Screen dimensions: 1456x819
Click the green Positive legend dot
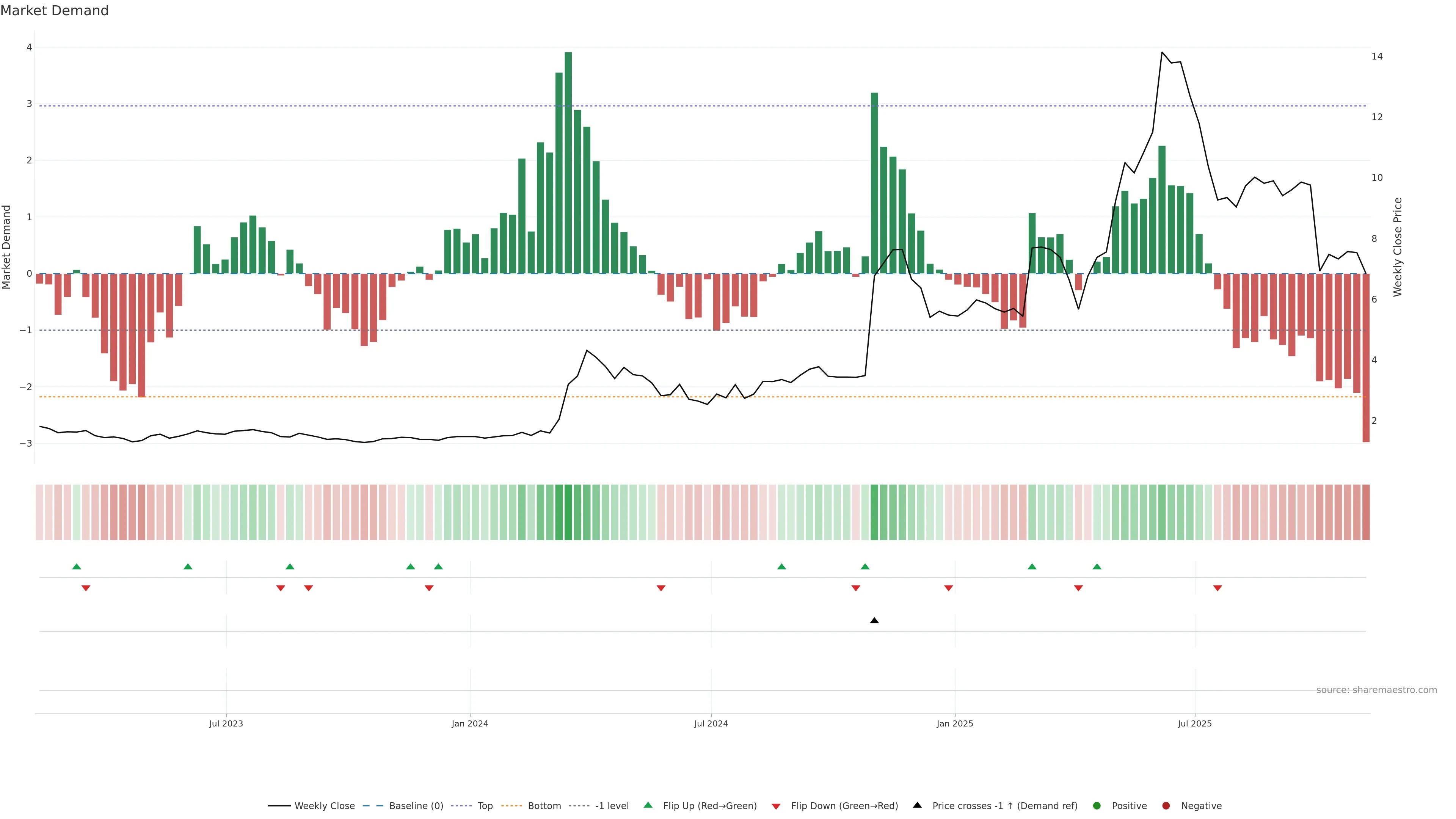1097,806
